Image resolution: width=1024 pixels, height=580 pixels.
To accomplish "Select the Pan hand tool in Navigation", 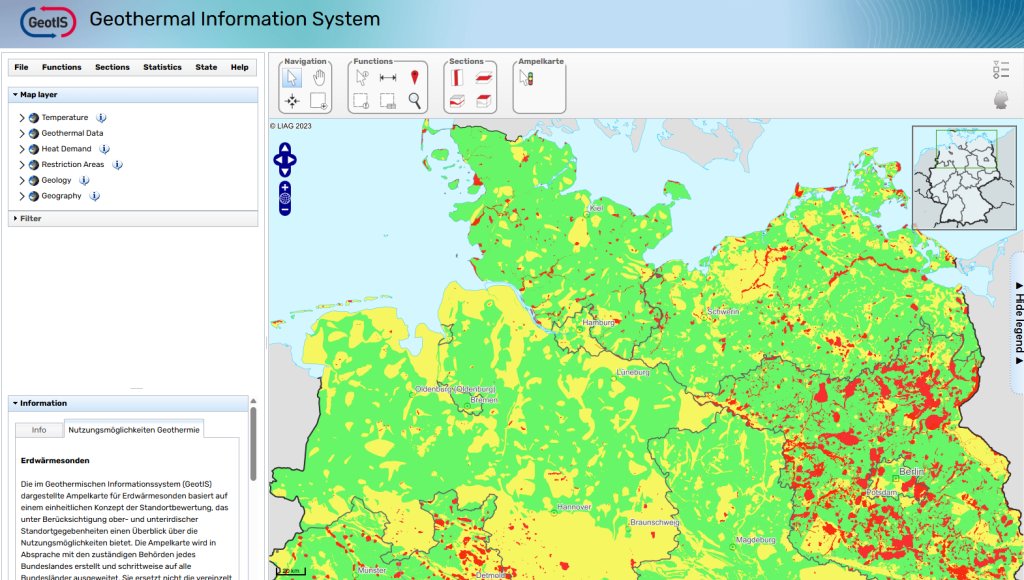I will (x=318, y=79).
